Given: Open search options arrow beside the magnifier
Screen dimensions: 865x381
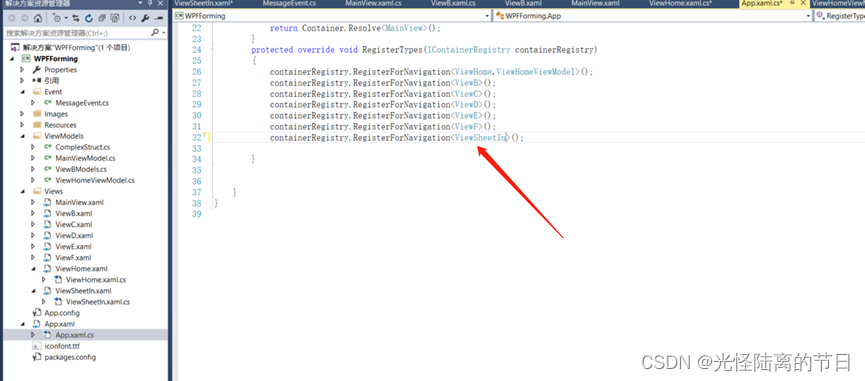Looking at the screenshot, I should point(163,33).
